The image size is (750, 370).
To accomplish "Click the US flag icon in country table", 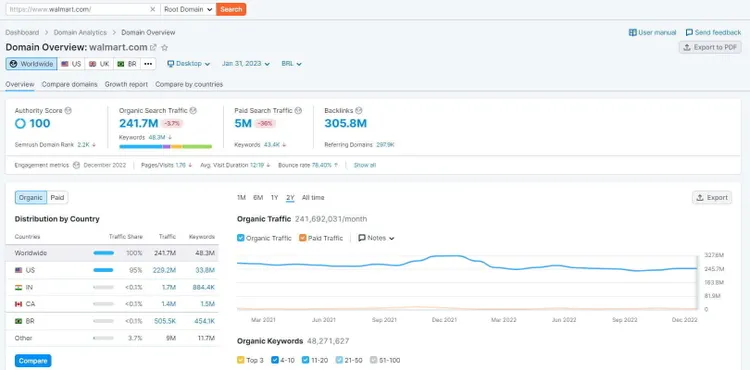I will pyautogui.click(x=19, y=270).
